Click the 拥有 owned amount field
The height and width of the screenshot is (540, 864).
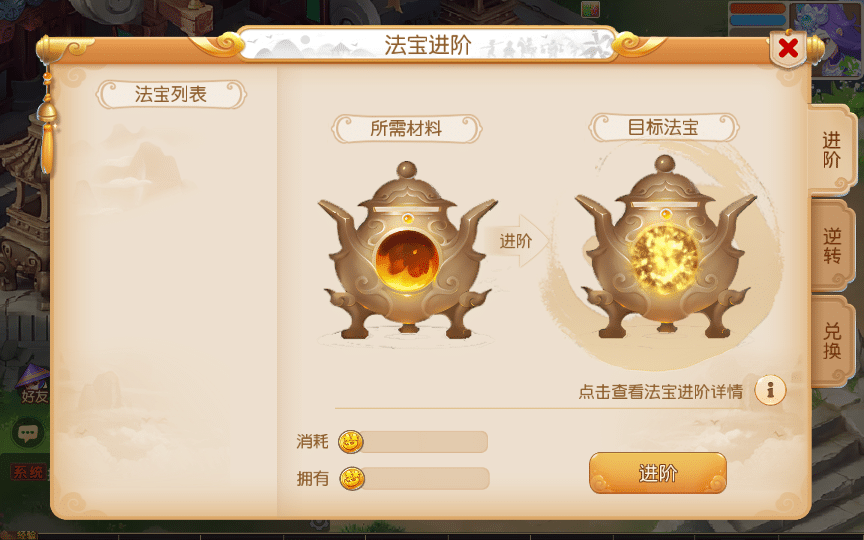tap(426, 478)
